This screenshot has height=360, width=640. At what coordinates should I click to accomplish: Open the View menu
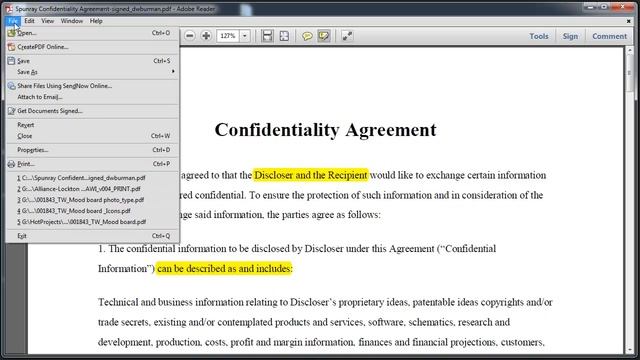[x=47, y=21]
